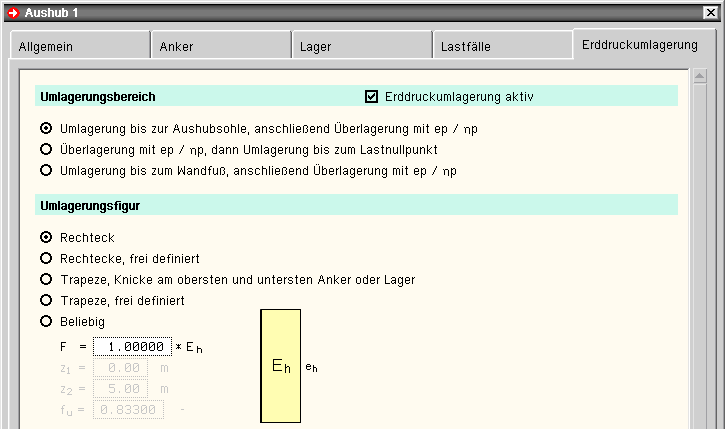The image size is (725, 429).
Task: Choose Trapeze with Knicke at Anker or Lager
Action: click(46, 280)
